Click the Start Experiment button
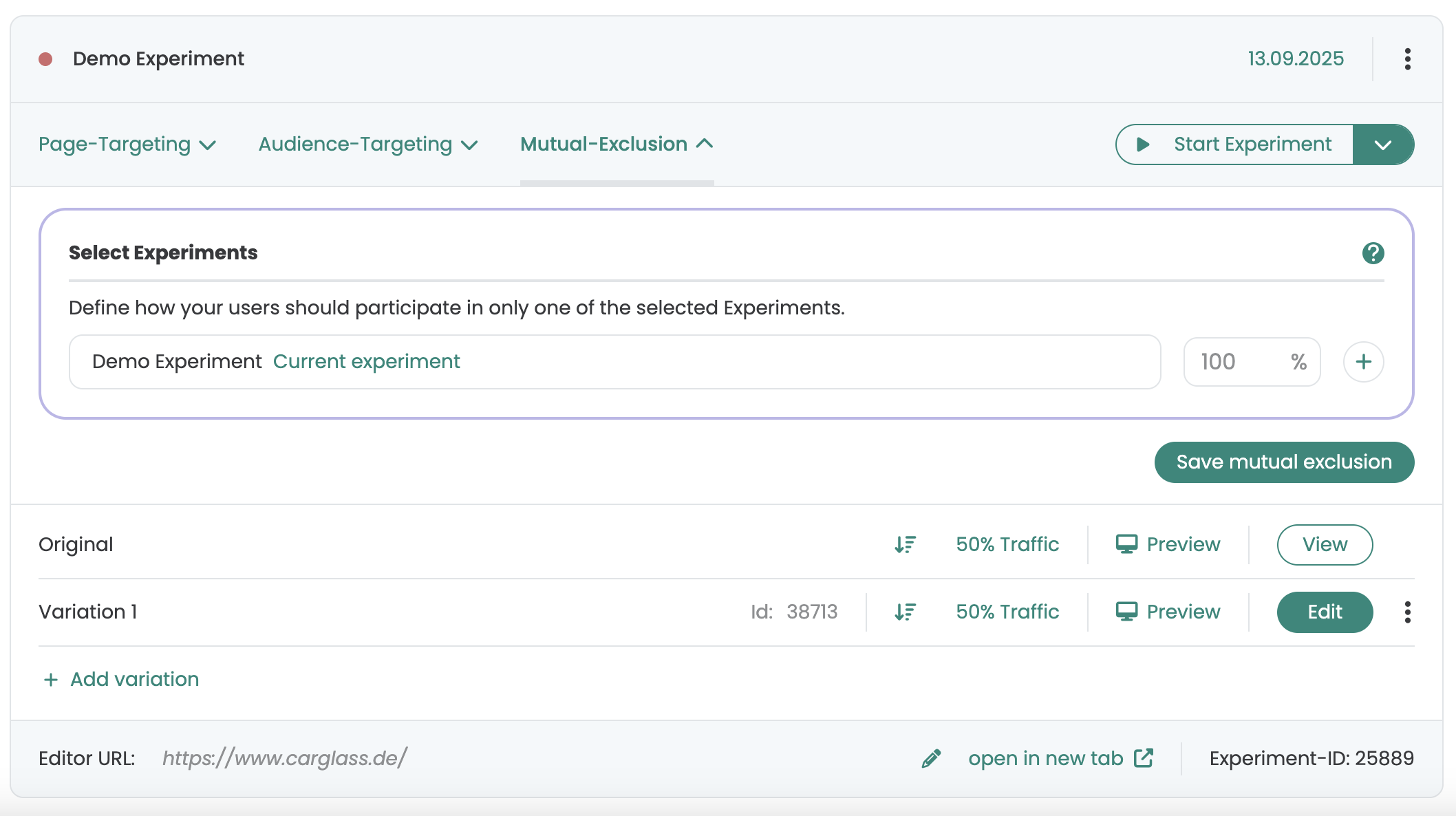This screenshot has height=816, width=1456. [1235, 144]
